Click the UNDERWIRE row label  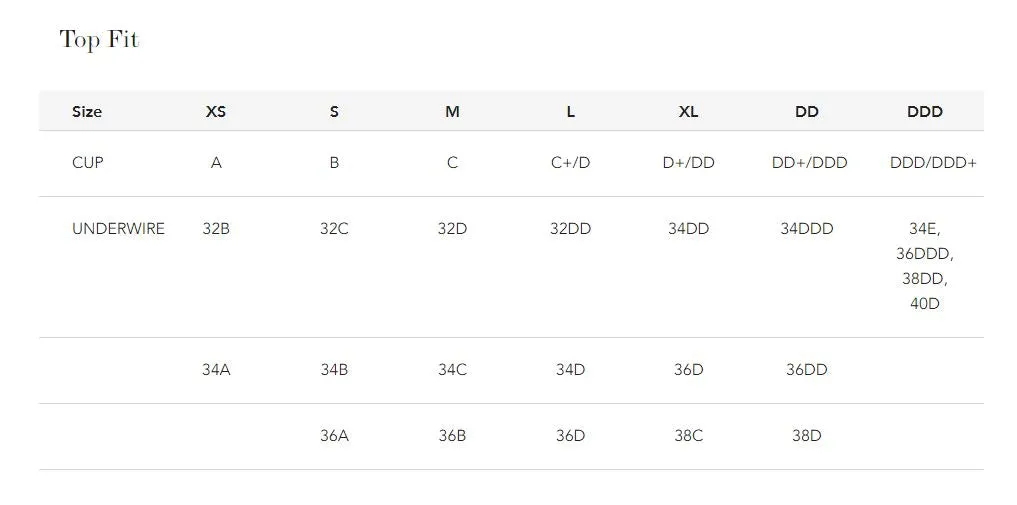click(x=119, y=228)
